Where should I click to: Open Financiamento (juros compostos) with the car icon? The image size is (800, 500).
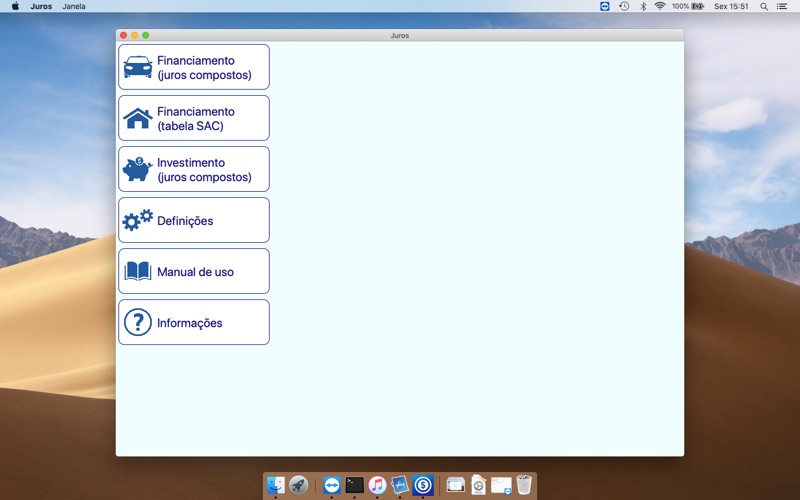(x=194, y=67)
